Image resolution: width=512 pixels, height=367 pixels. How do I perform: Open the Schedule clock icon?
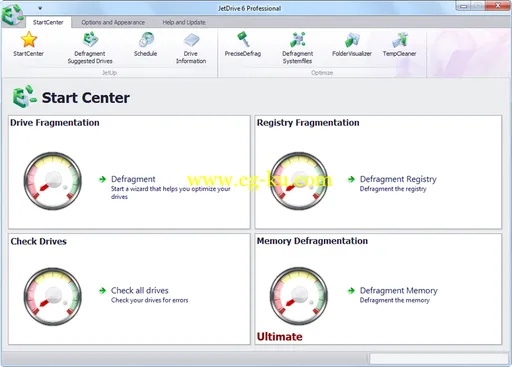click(x=146, y=40)
